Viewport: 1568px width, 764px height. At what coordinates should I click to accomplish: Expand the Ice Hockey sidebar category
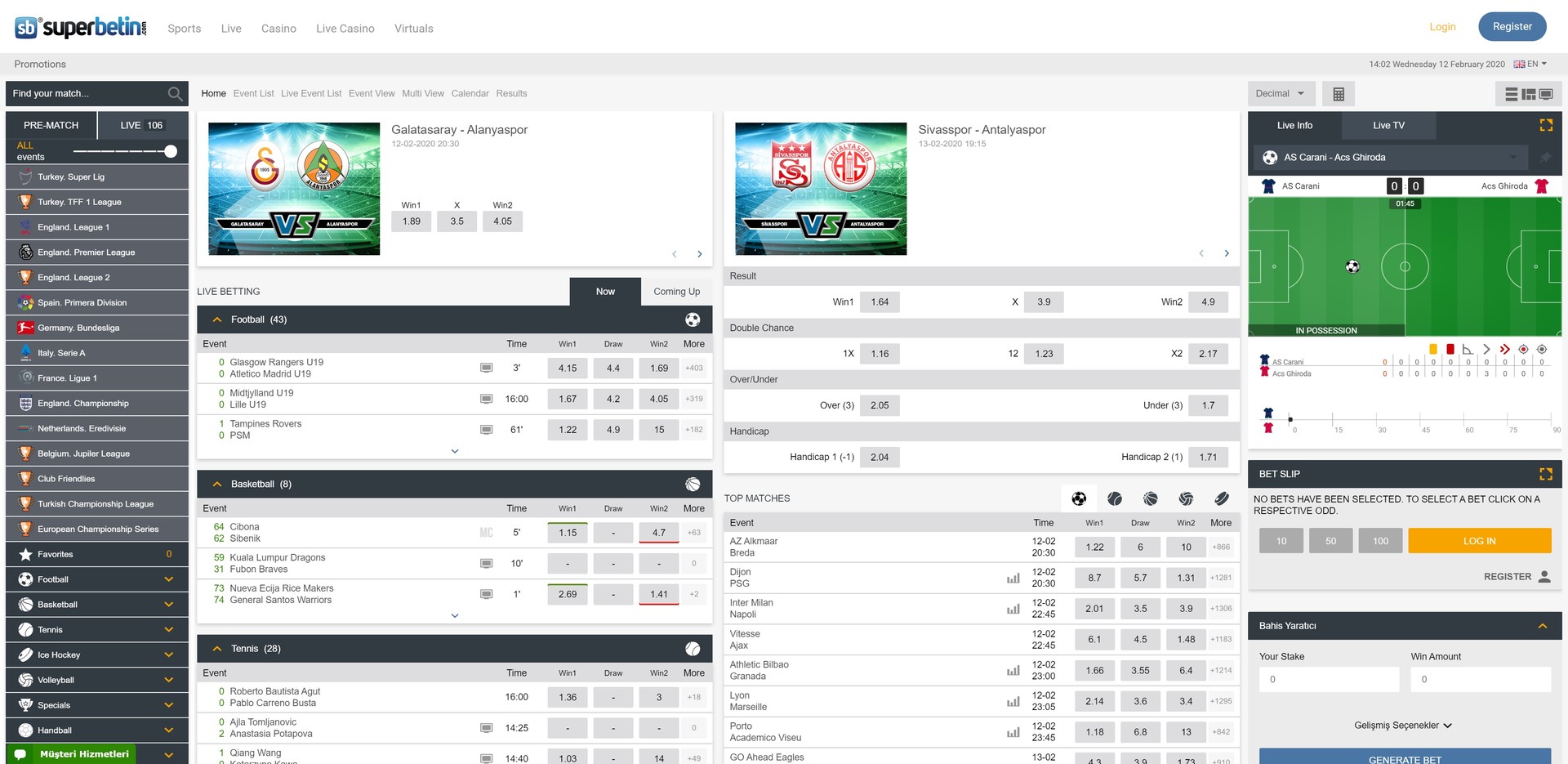[x=169, y=655]
